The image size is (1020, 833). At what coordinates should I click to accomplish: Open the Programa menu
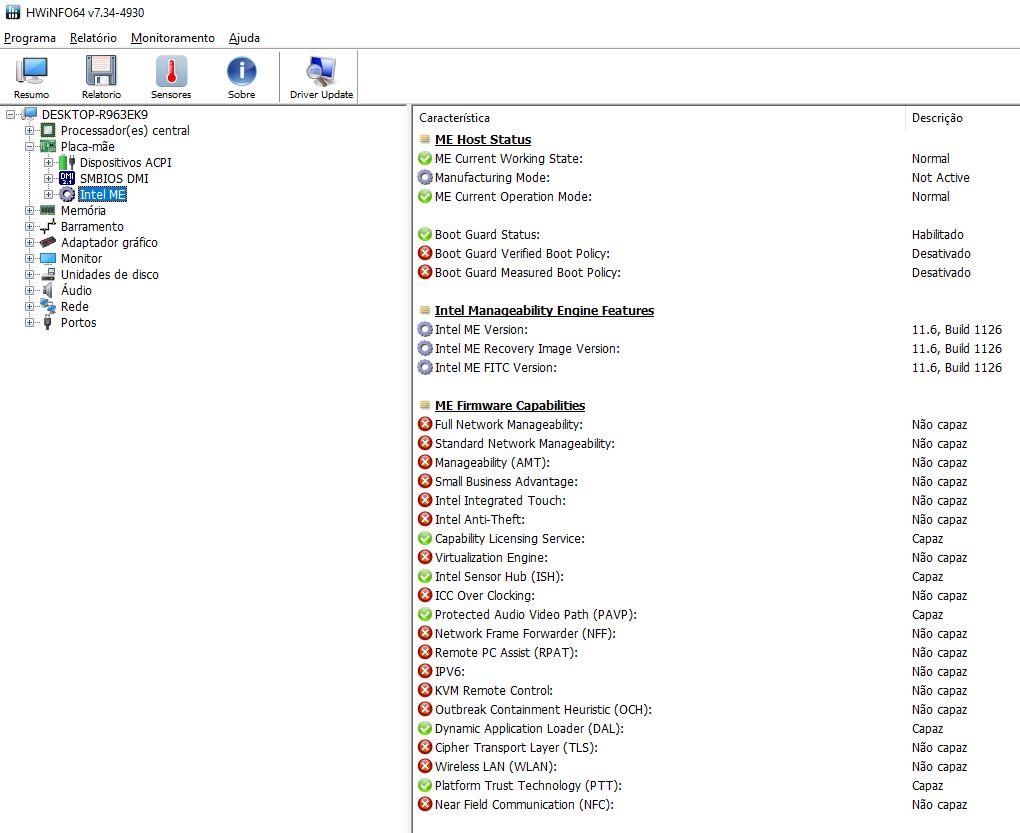[x=30, y=38]
